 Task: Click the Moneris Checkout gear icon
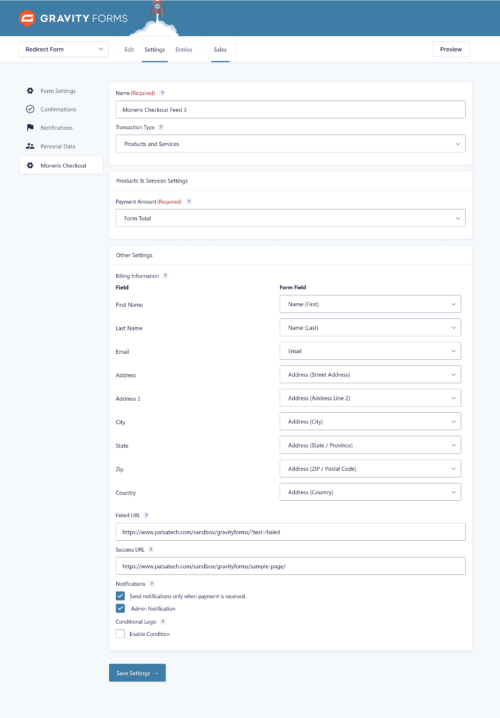tap(30, 165)
